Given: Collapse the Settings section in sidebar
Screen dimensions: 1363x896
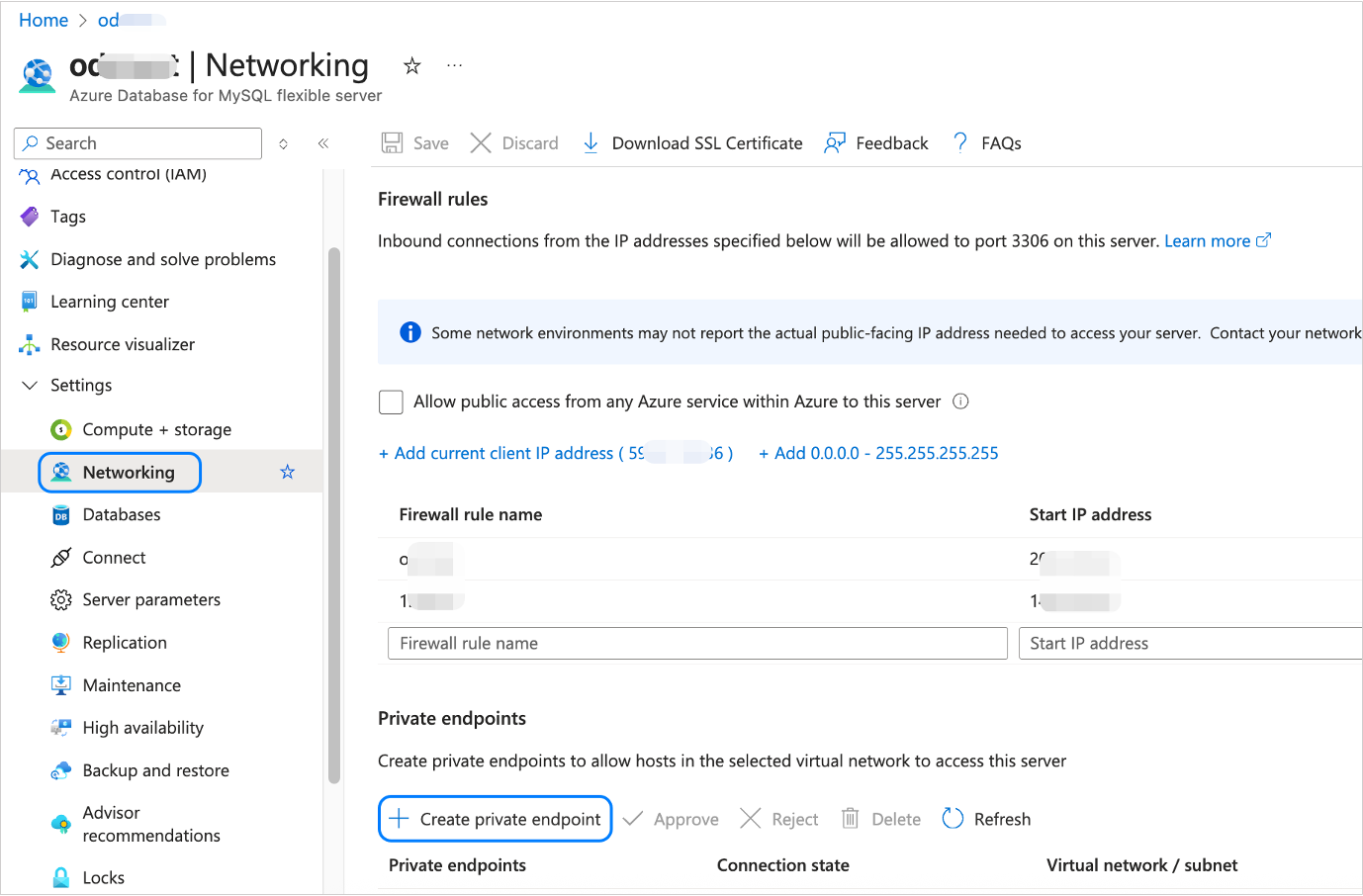Looking at the screenshot, I should pos(30,386).
